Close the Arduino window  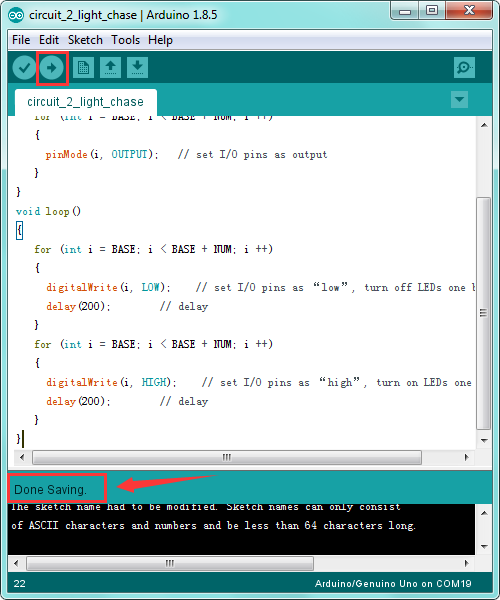[469, 11]
